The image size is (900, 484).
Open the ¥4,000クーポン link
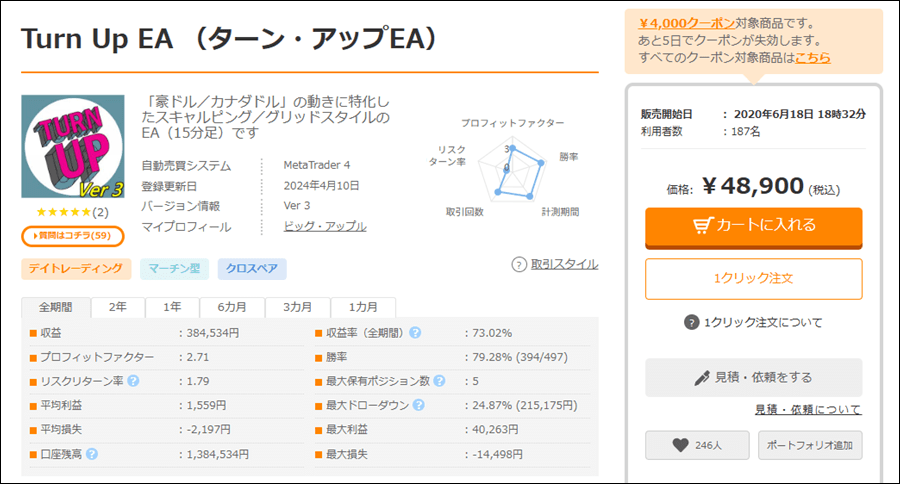(x=686, y=23)
